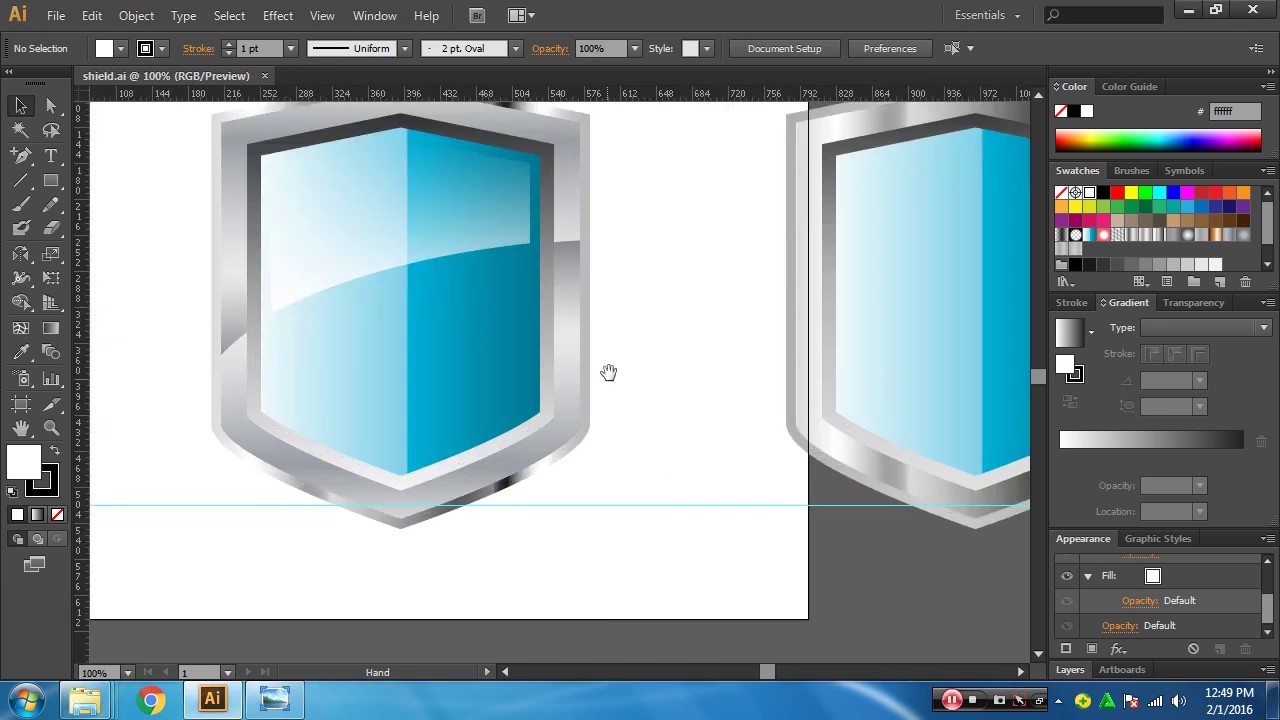Viewport: 1280px width, 720px height.
Task: Click Add New Fill in Appearance panel
Action: click(x=1092, y=649)
